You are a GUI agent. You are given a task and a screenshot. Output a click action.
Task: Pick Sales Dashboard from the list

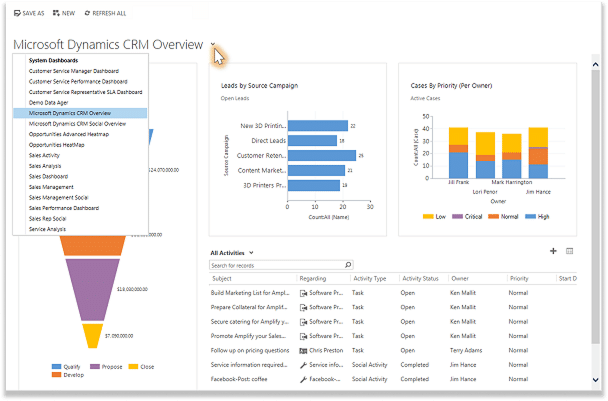pyautogui.click(x=48, y=176)
